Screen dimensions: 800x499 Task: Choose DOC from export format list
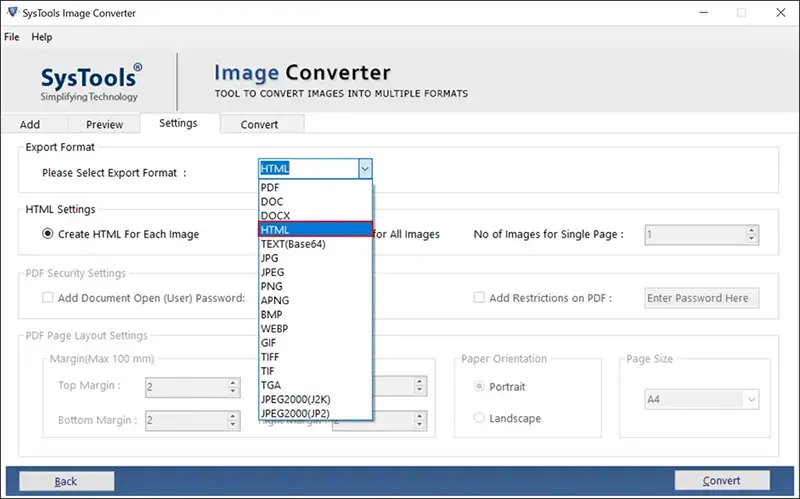(x=315, y=202)
